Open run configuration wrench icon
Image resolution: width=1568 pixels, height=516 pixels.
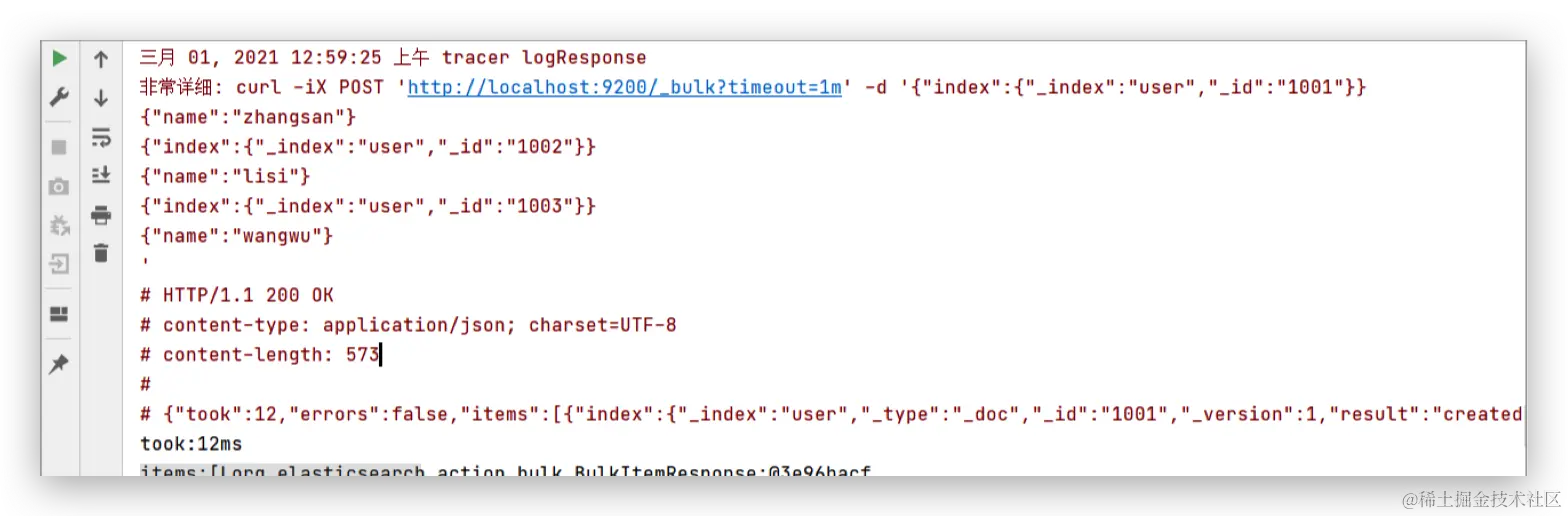tap(59, 97)
